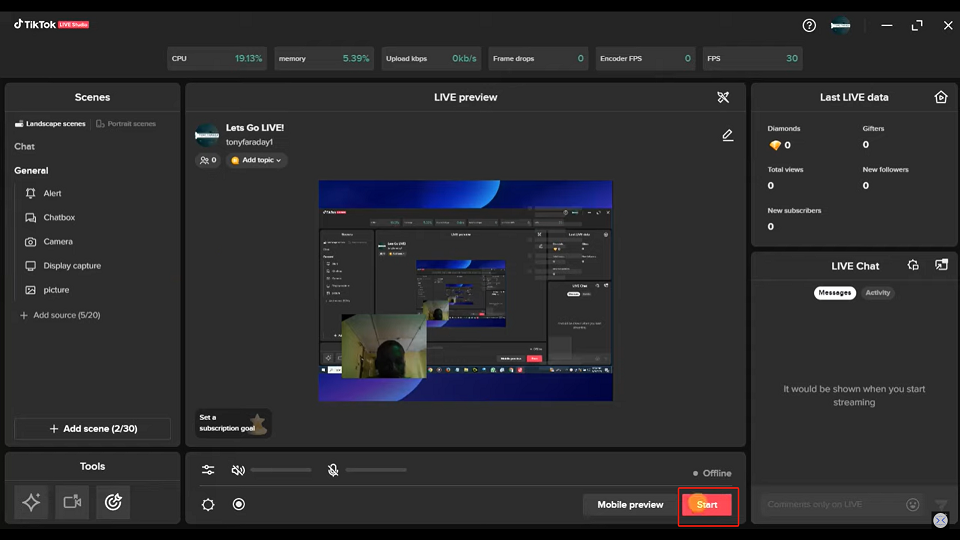This screenshot has height=540, width=960.
Task: Switch to Messages tab in LIVE Chat
Action: (834, 293)
